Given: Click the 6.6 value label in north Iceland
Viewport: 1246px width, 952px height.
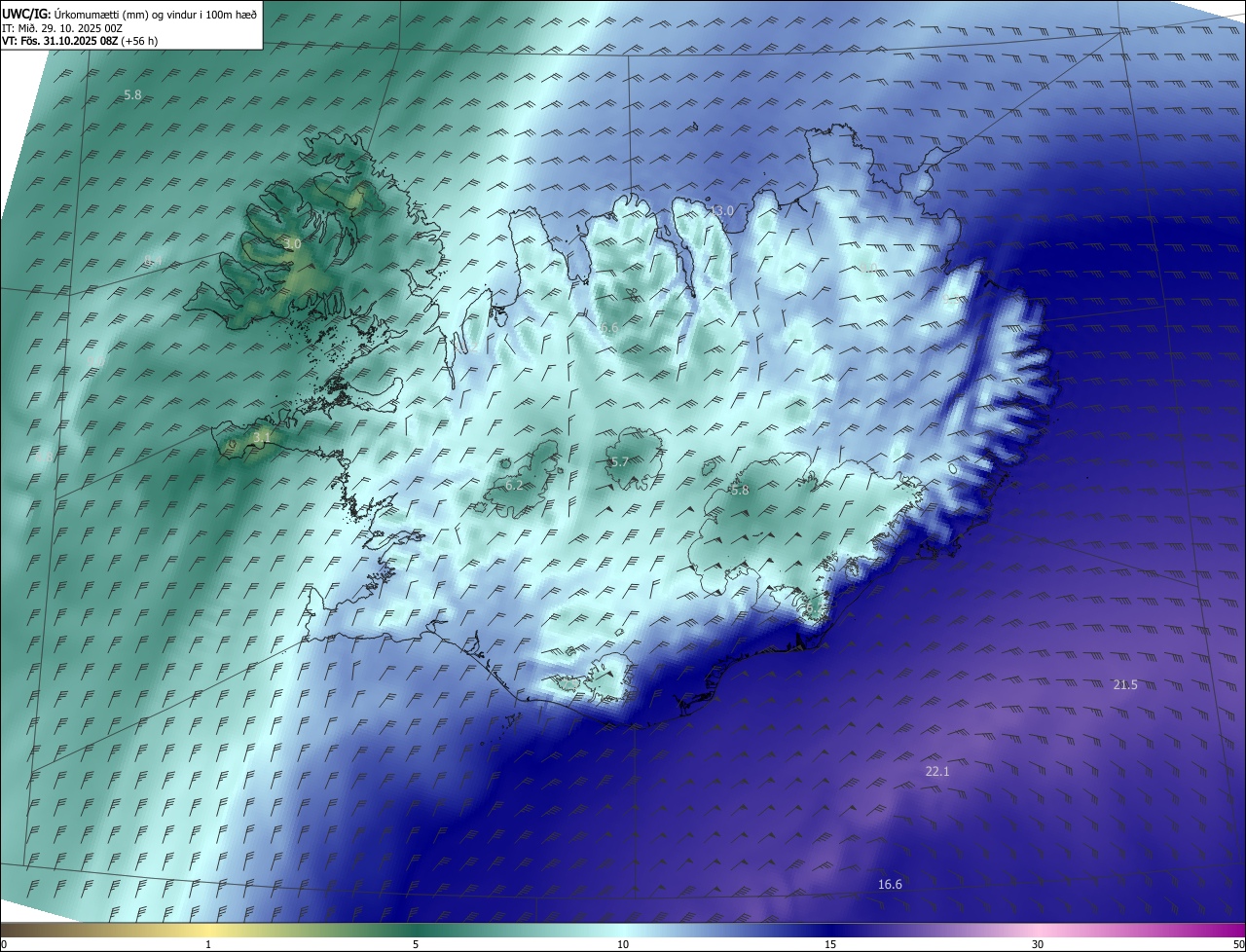Looking at the screenshot, I should click(x=609, y=328).
